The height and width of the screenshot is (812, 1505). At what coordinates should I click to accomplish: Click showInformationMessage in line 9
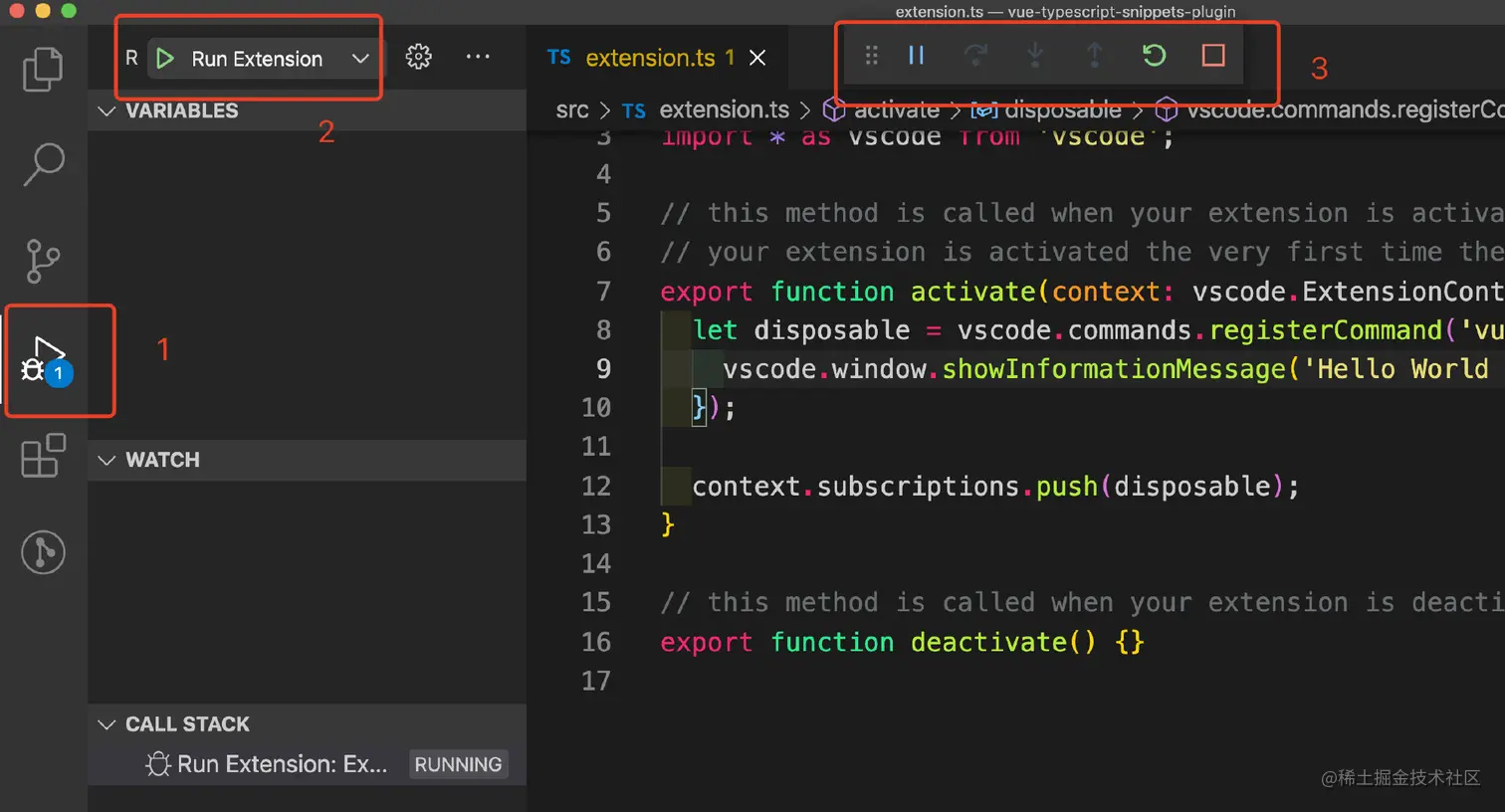pyautogui.click(x=1114, y=369)
